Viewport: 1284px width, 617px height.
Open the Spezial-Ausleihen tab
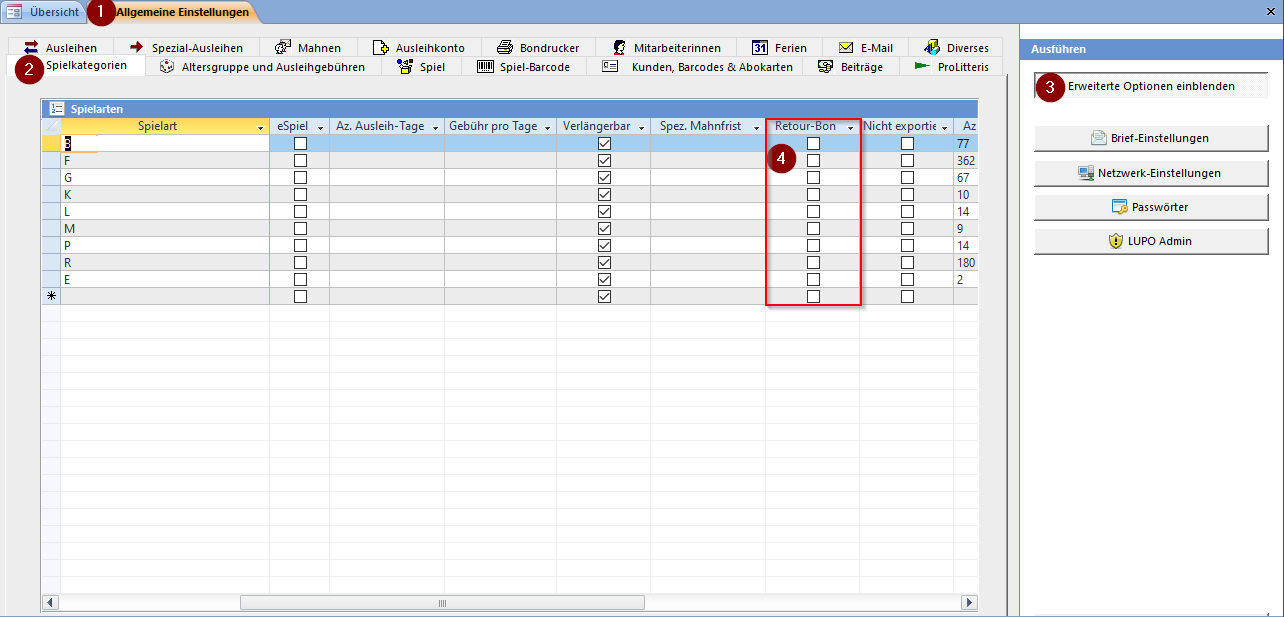[x=186, y=47]
